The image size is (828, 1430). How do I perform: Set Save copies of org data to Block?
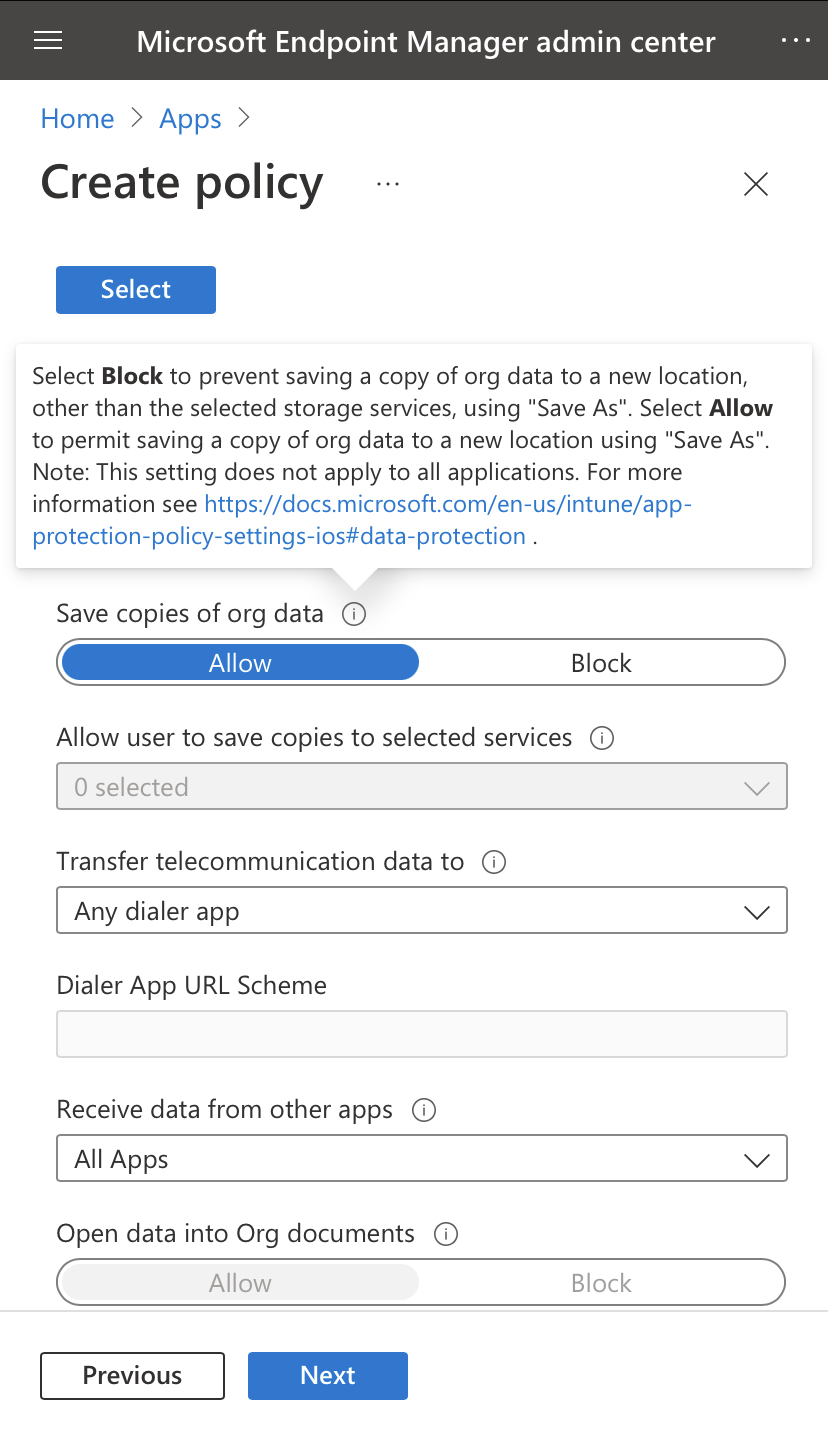[x=600, y=662]
